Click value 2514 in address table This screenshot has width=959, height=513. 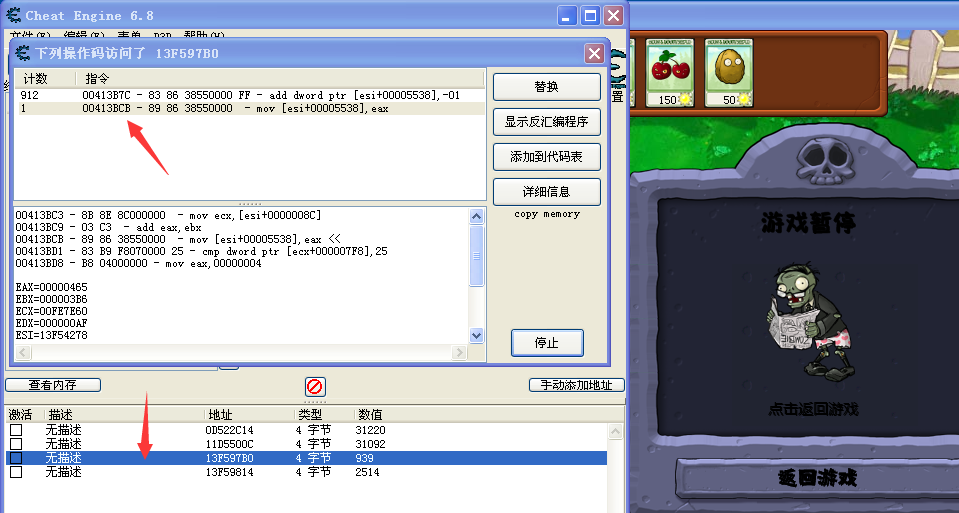coord(367,472)
